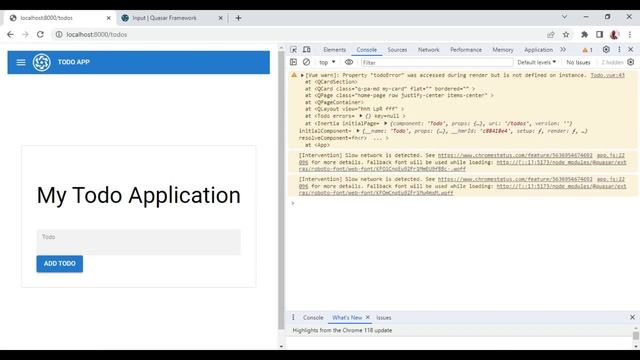Open a new browser tab
Screen dimensions: 640x360
pos(238,18)
